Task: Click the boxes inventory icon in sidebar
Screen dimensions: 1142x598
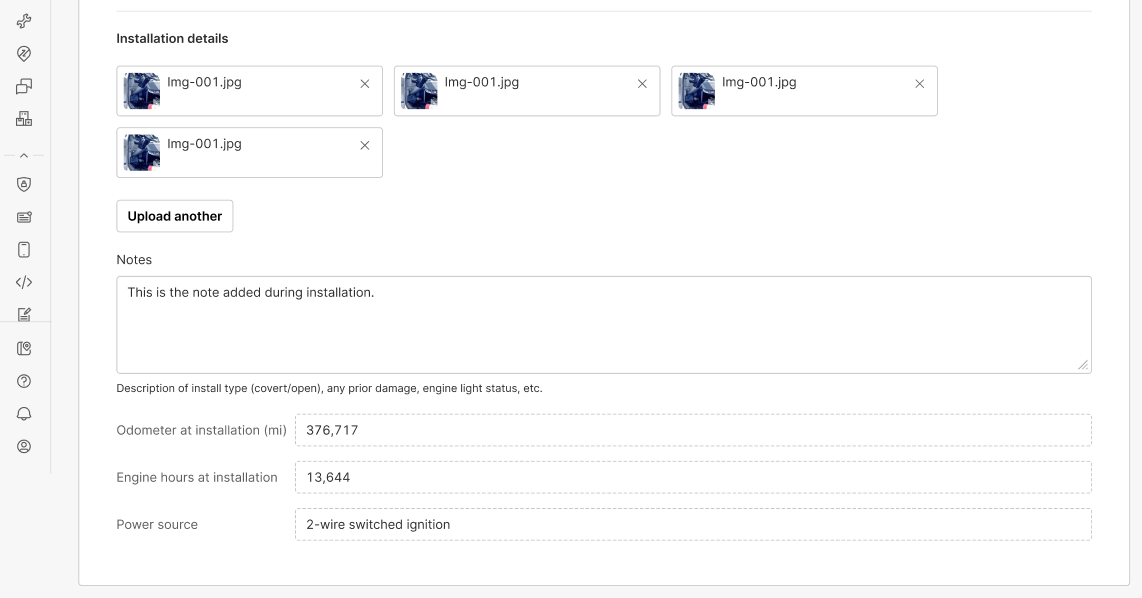Action: tap(24, 119)
